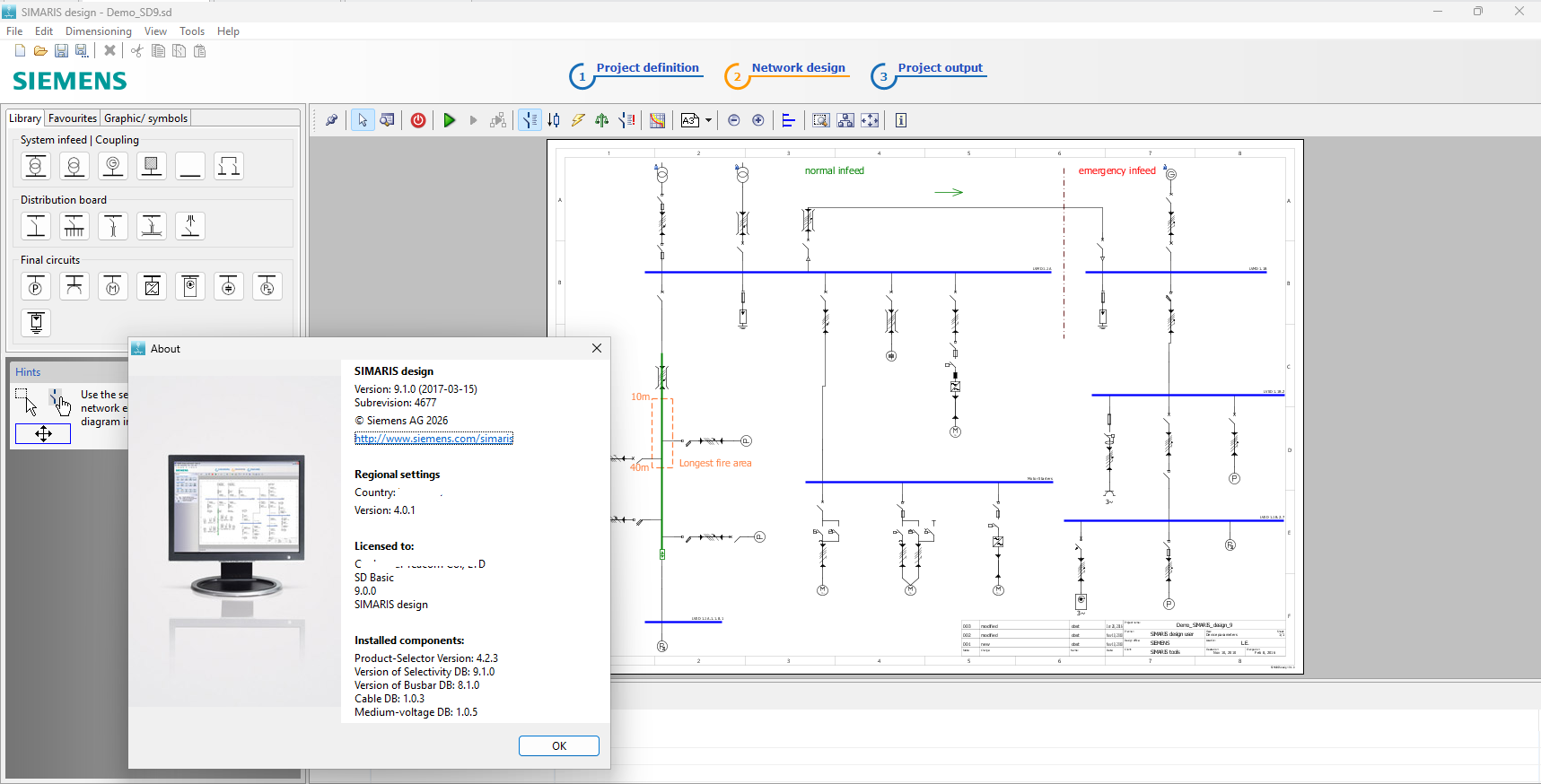
Task: Toggle the device parameter view button
Action: click(x=530, y=120)
